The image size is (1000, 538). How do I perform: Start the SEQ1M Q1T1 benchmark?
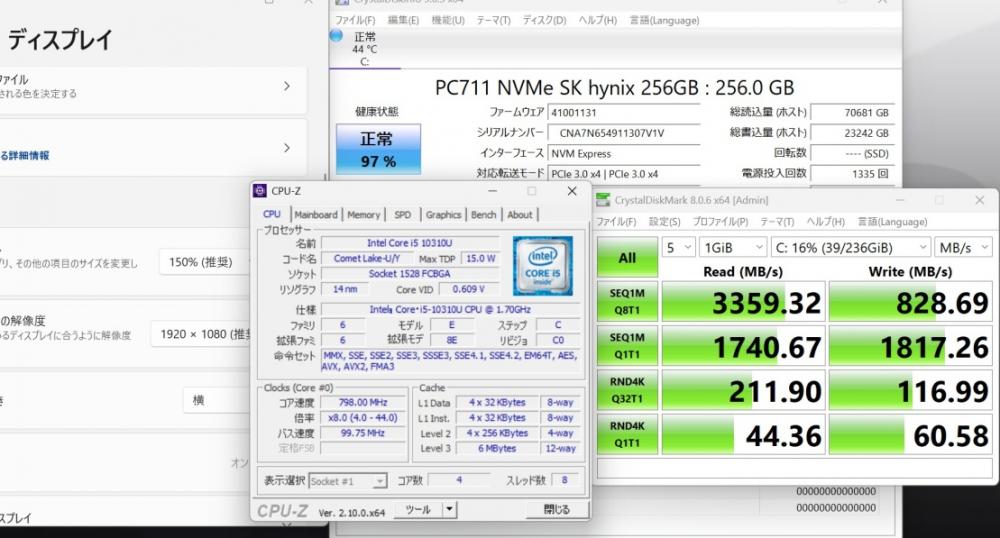(627, 345)
